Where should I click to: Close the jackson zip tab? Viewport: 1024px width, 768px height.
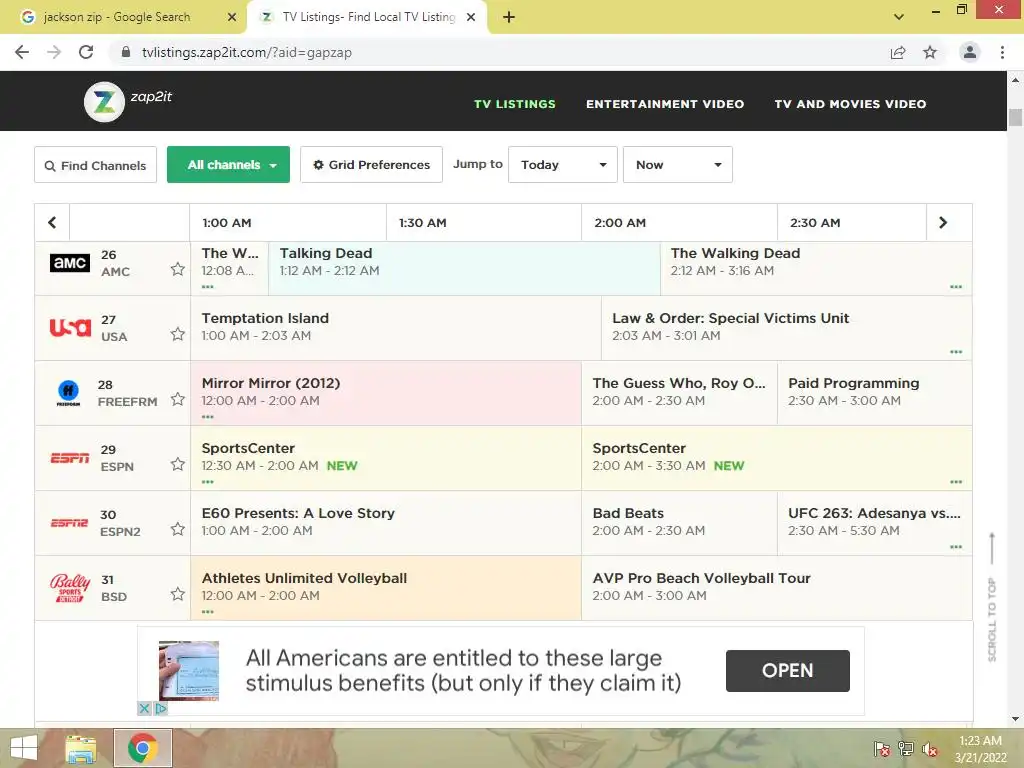coord(232,17)
